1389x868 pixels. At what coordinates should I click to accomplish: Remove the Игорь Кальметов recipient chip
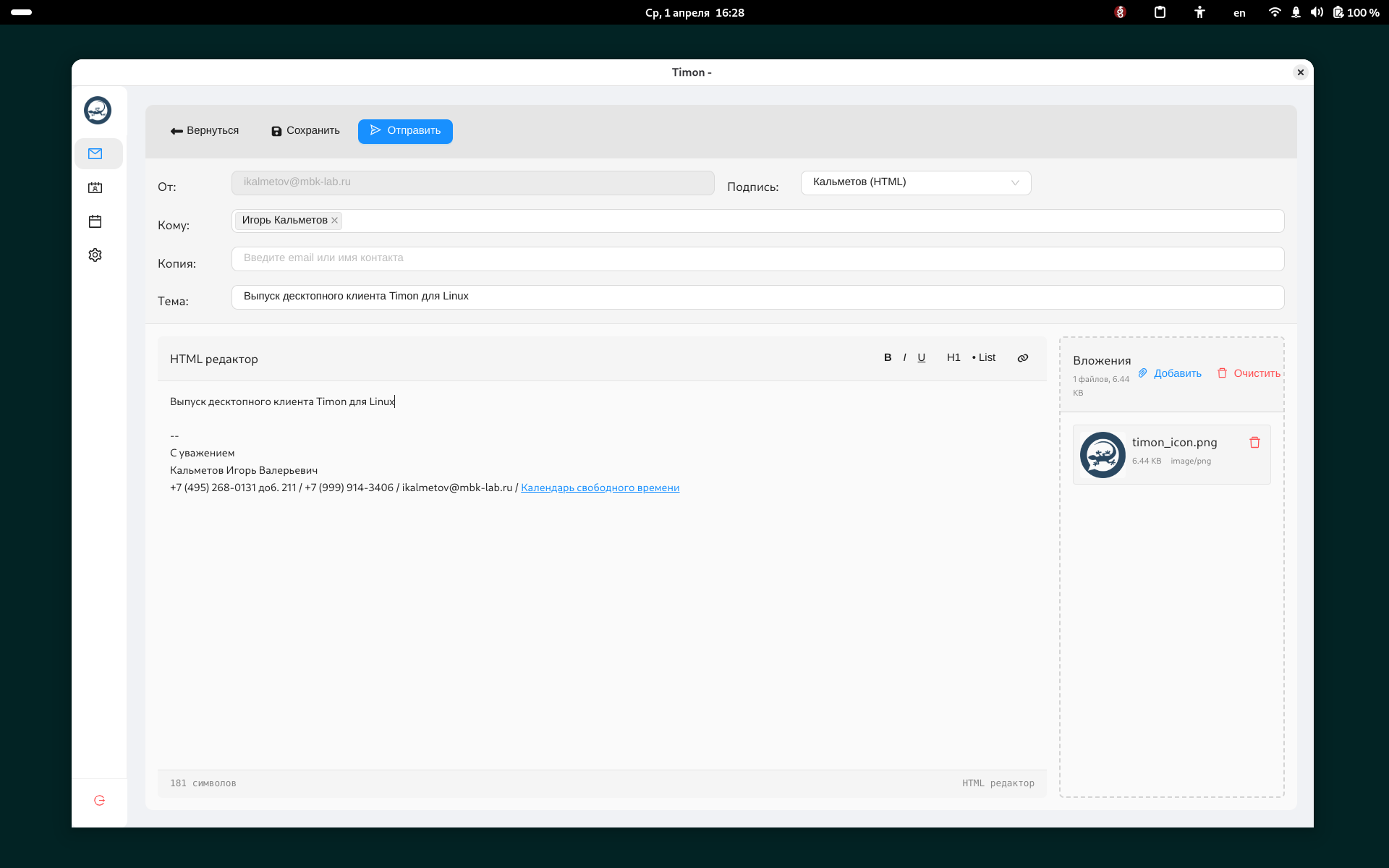(335, 221)
